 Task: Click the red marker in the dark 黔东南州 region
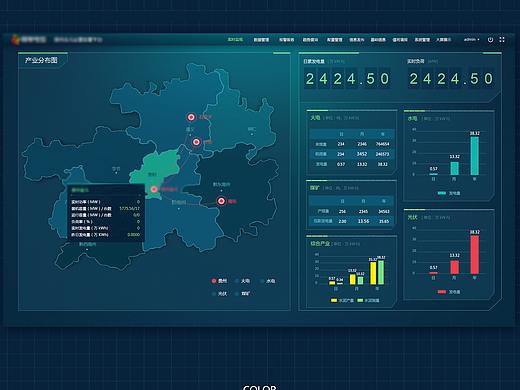click(221, 201)
